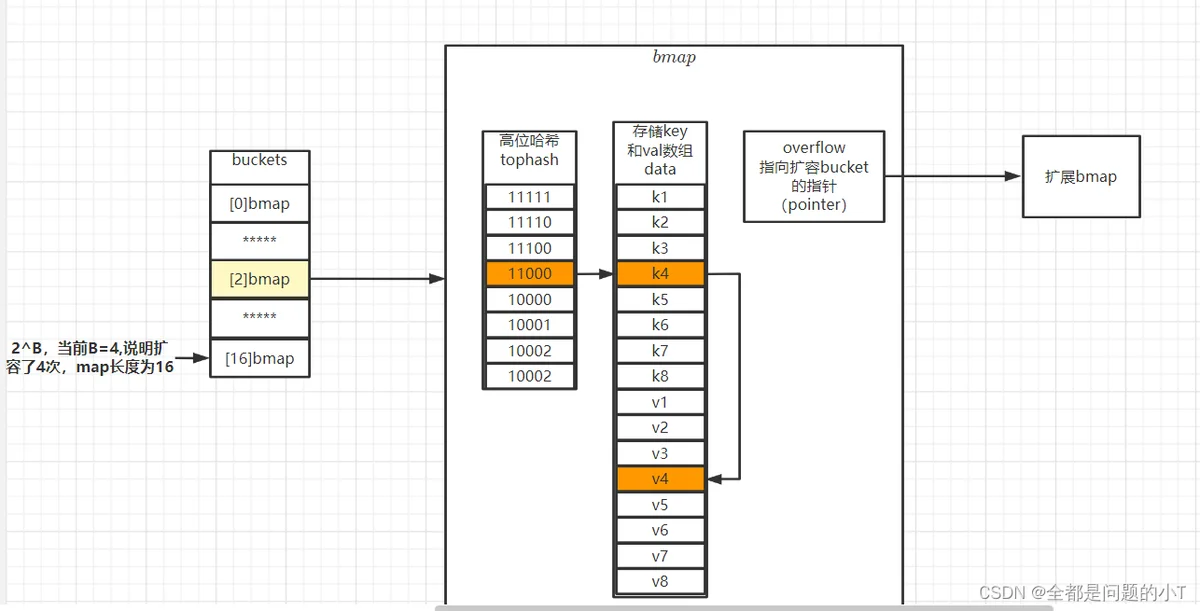Select the k7 key cell
The image size is (1200, 611).
[660, 351]
